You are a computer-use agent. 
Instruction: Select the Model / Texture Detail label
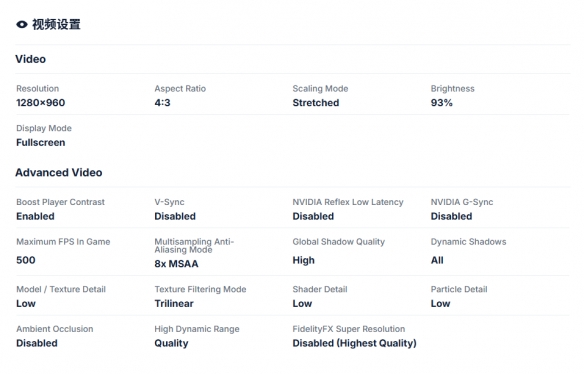[61, 289]
